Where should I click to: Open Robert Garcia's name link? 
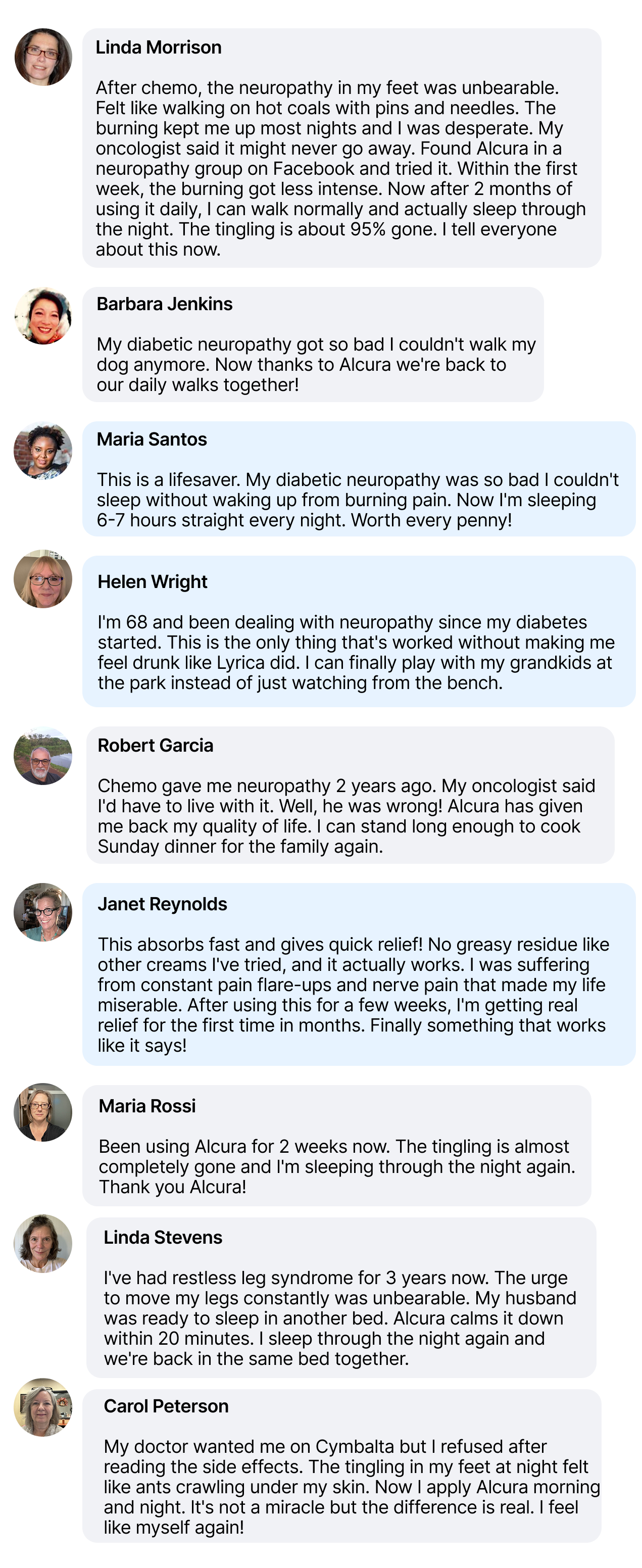click(155, 746)
